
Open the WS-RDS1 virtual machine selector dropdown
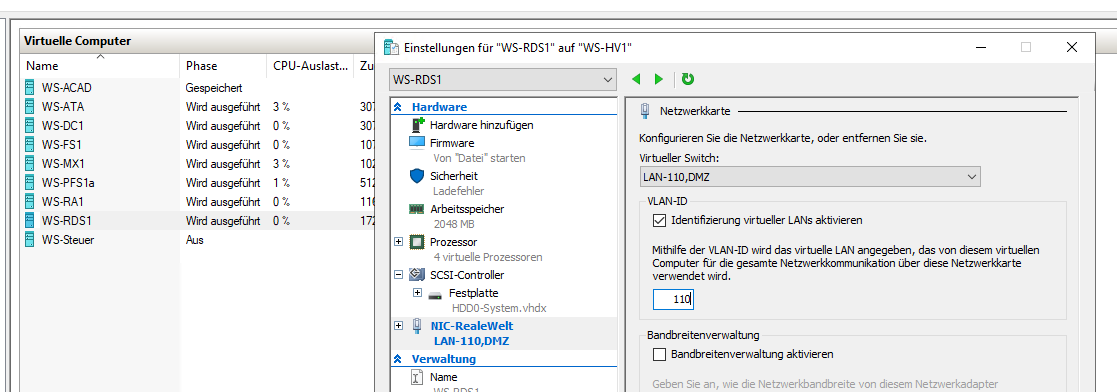tap(503, 79)
